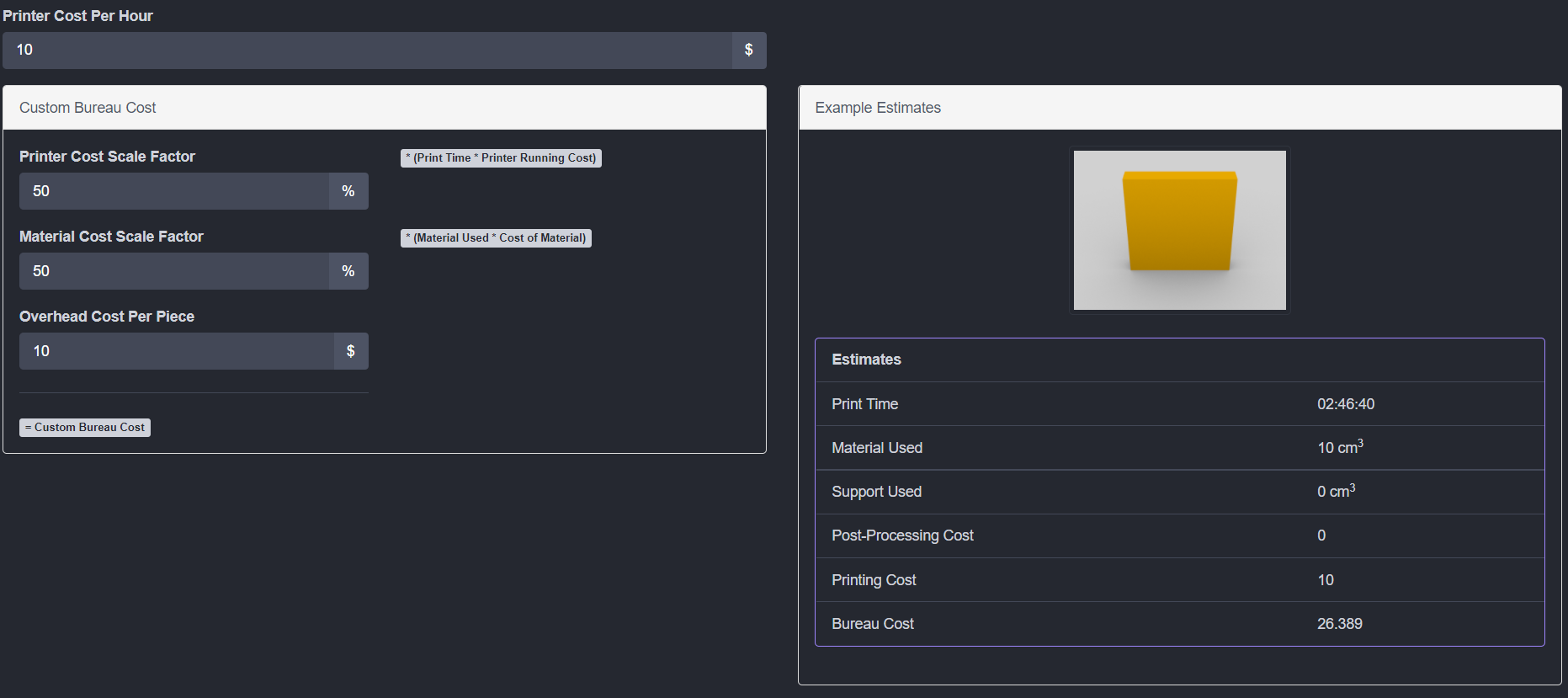Select the Support Used estimate row
This screenshot has height=698, width=1568.
coord(1179,492)
